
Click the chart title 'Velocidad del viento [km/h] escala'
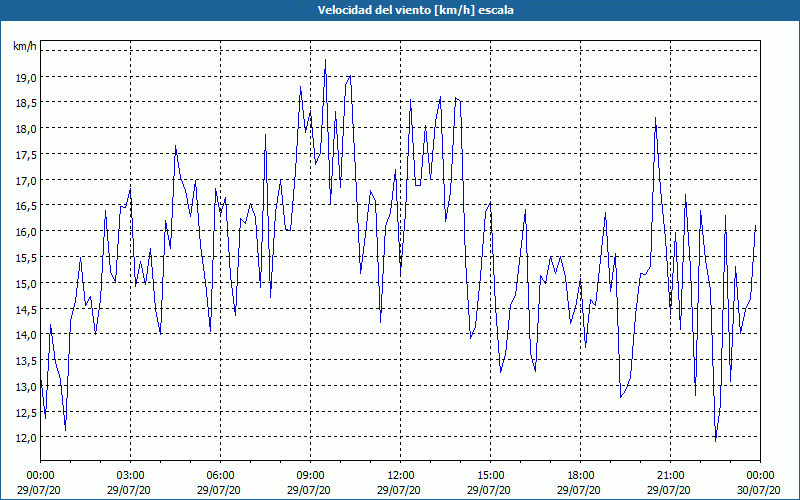(x=415, y=10)
